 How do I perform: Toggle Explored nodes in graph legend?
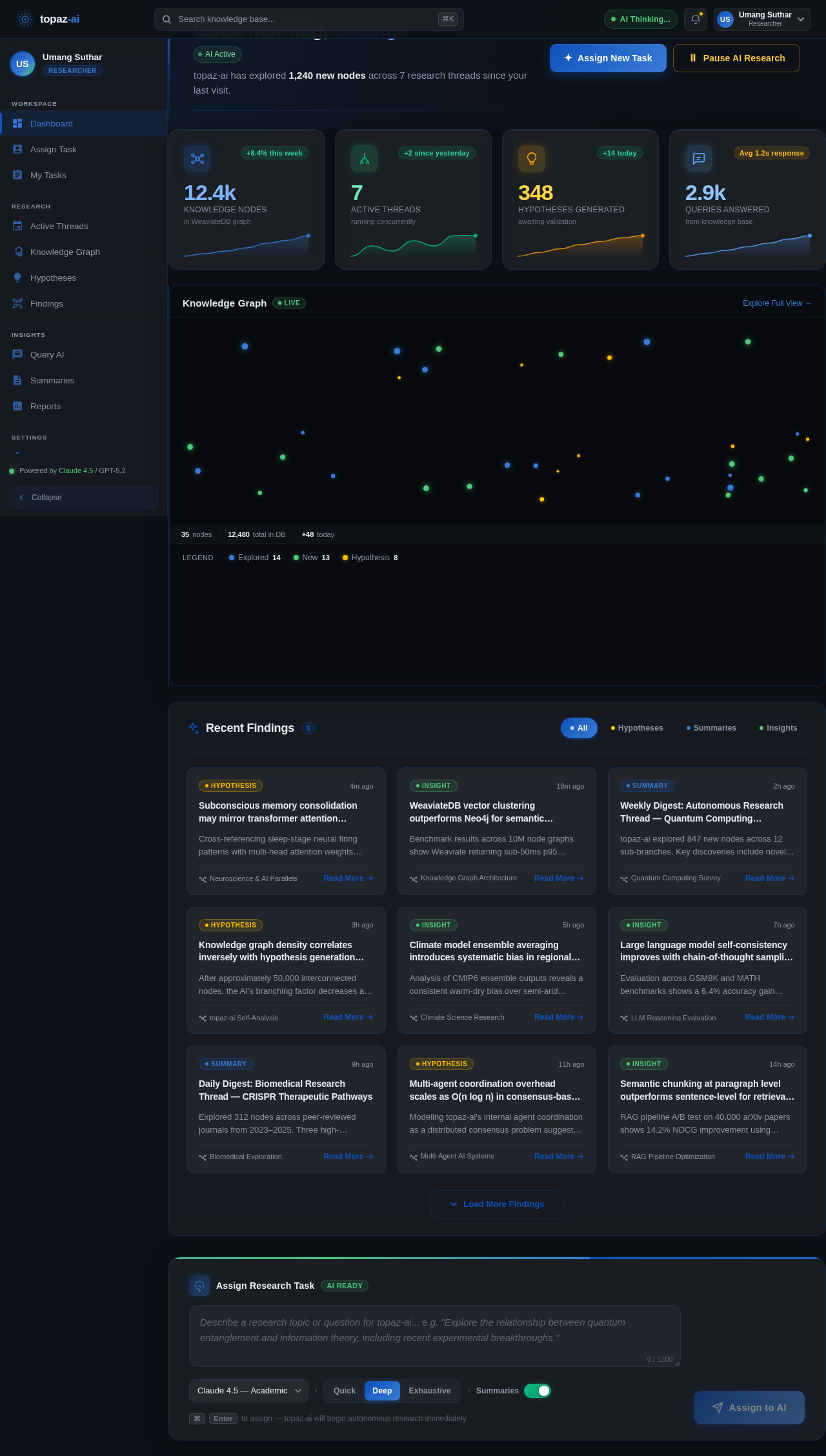pyautogui.click(x=255, y=558)
